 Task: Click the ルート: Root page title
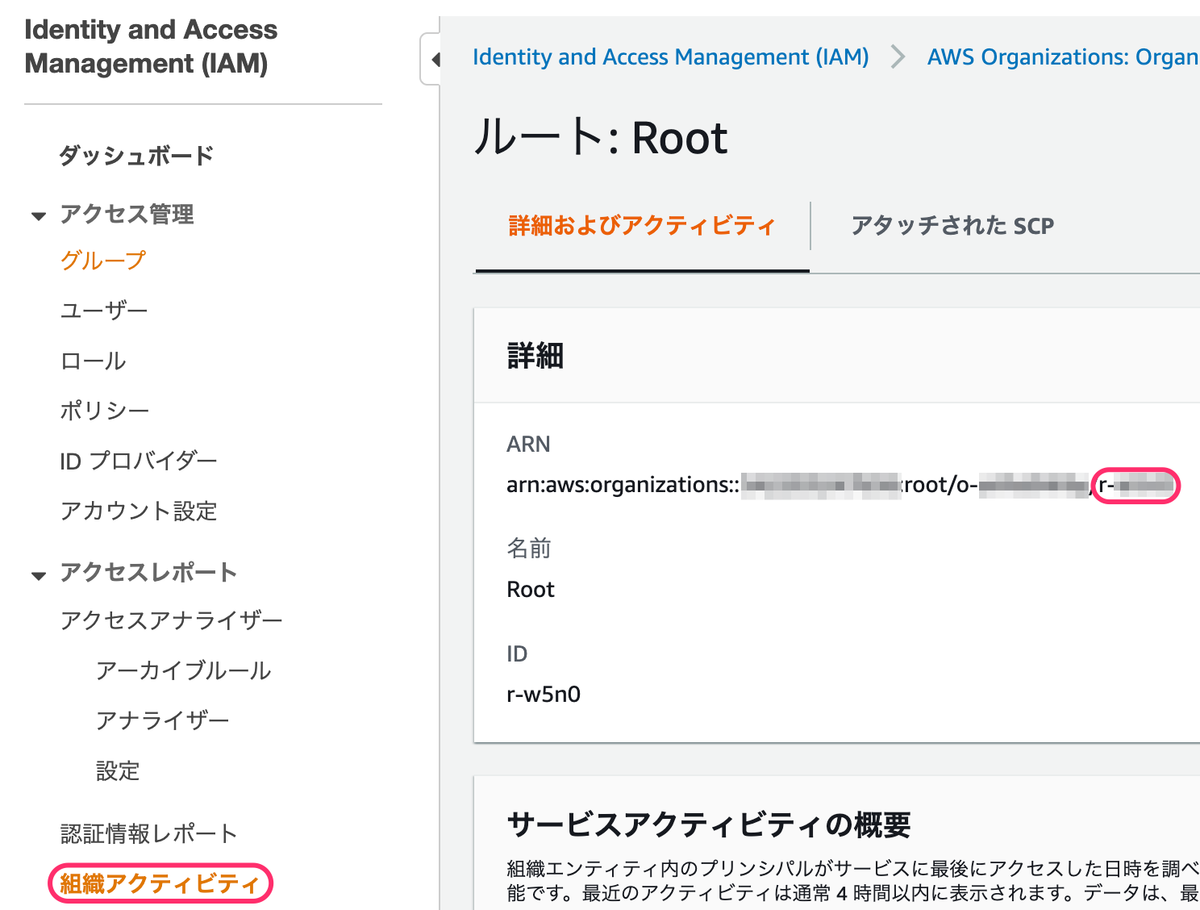coord(601,138)
